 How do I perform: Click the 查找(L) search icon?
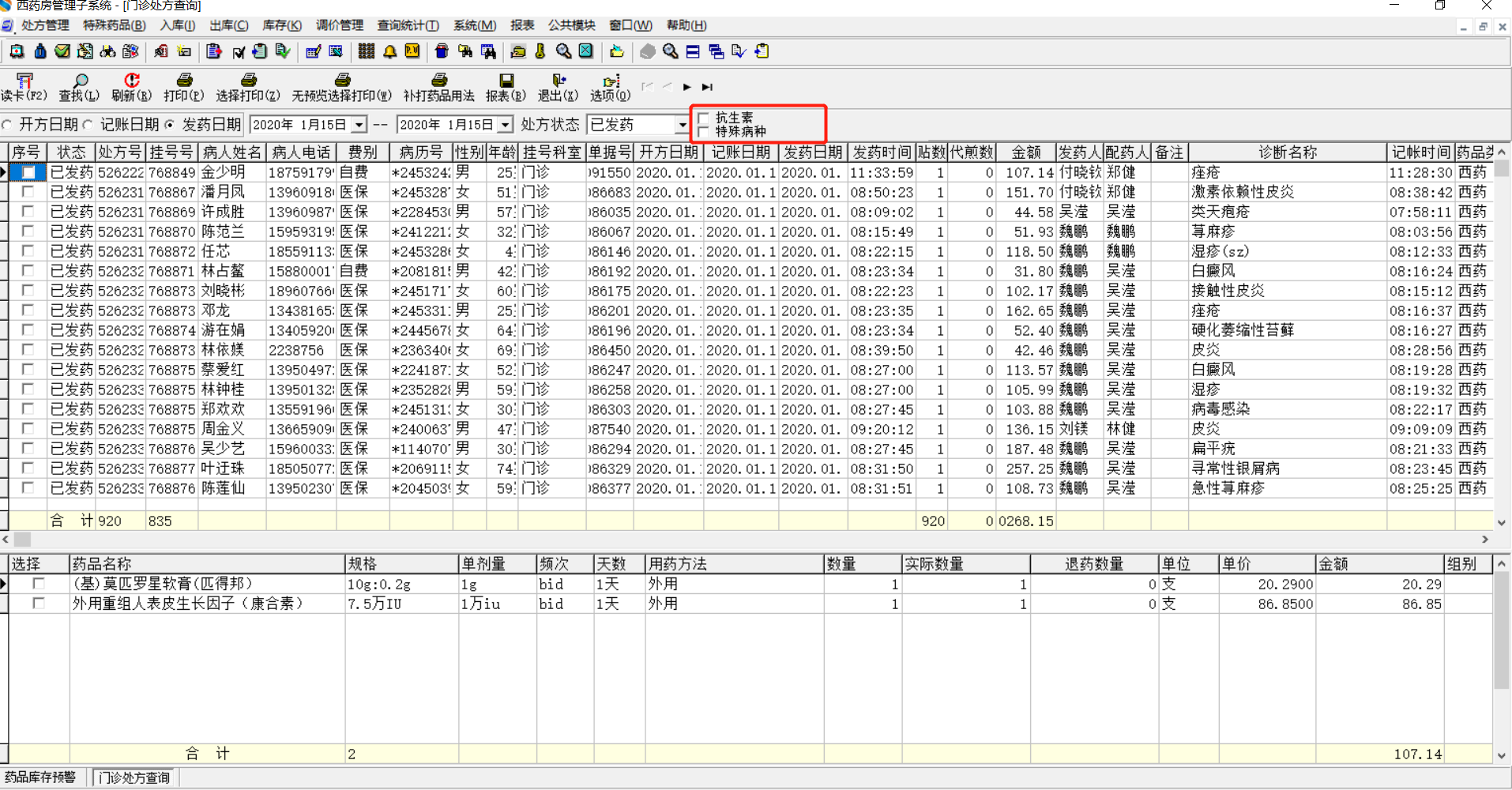click(79, 87)
